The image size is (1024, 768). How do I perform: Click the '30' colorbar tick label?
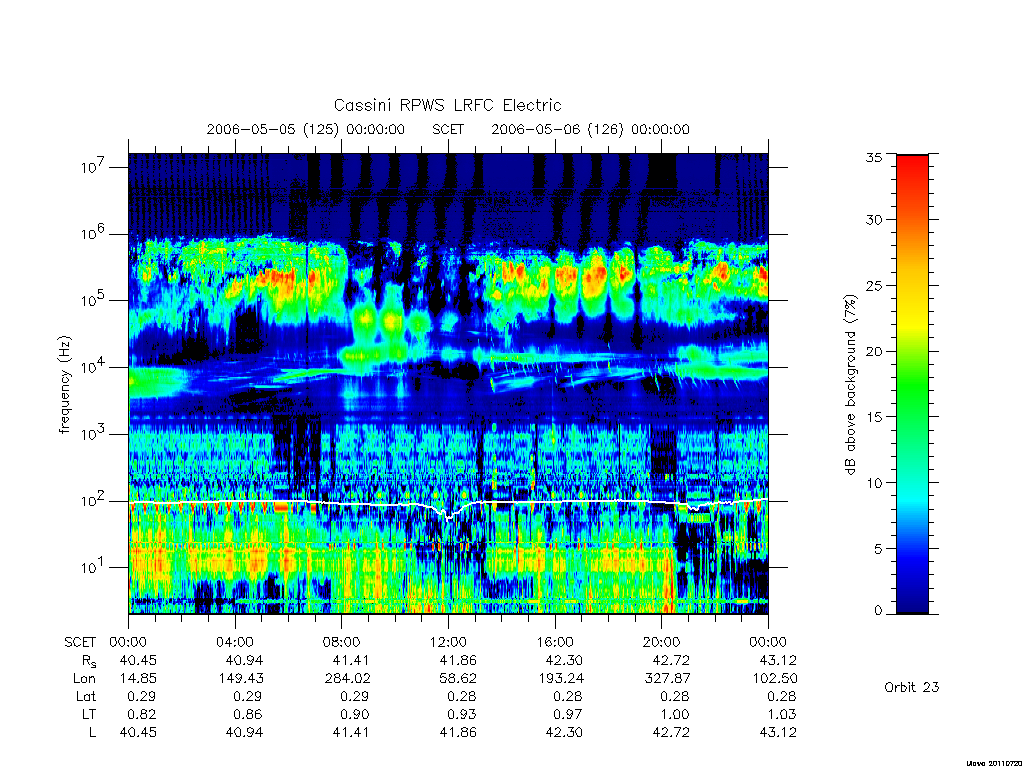pos(873,219)
